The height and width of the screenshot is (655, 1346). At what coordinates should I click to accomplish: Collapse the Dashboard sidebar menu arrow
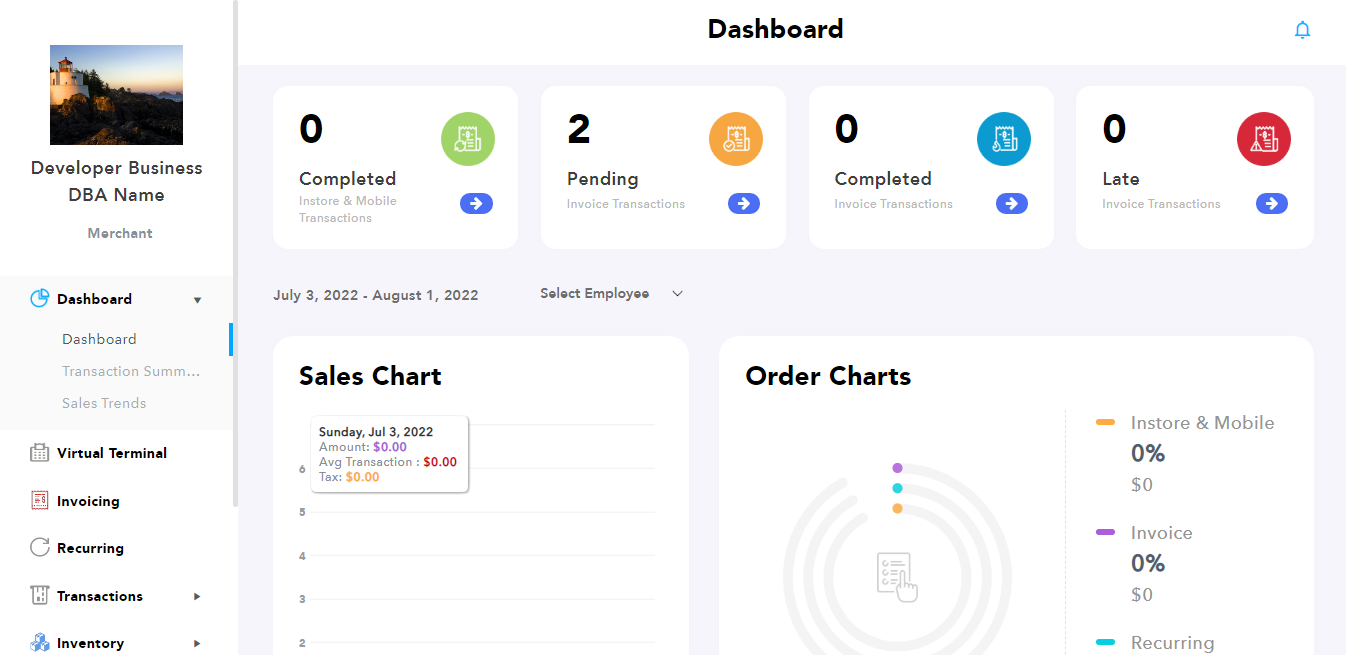click(197, 300)
